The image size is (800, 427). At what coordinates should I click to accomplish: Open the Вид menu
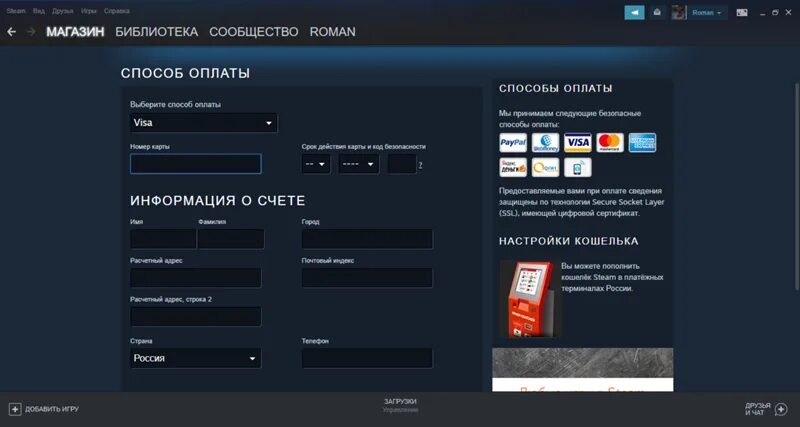(x=39, y=11)
